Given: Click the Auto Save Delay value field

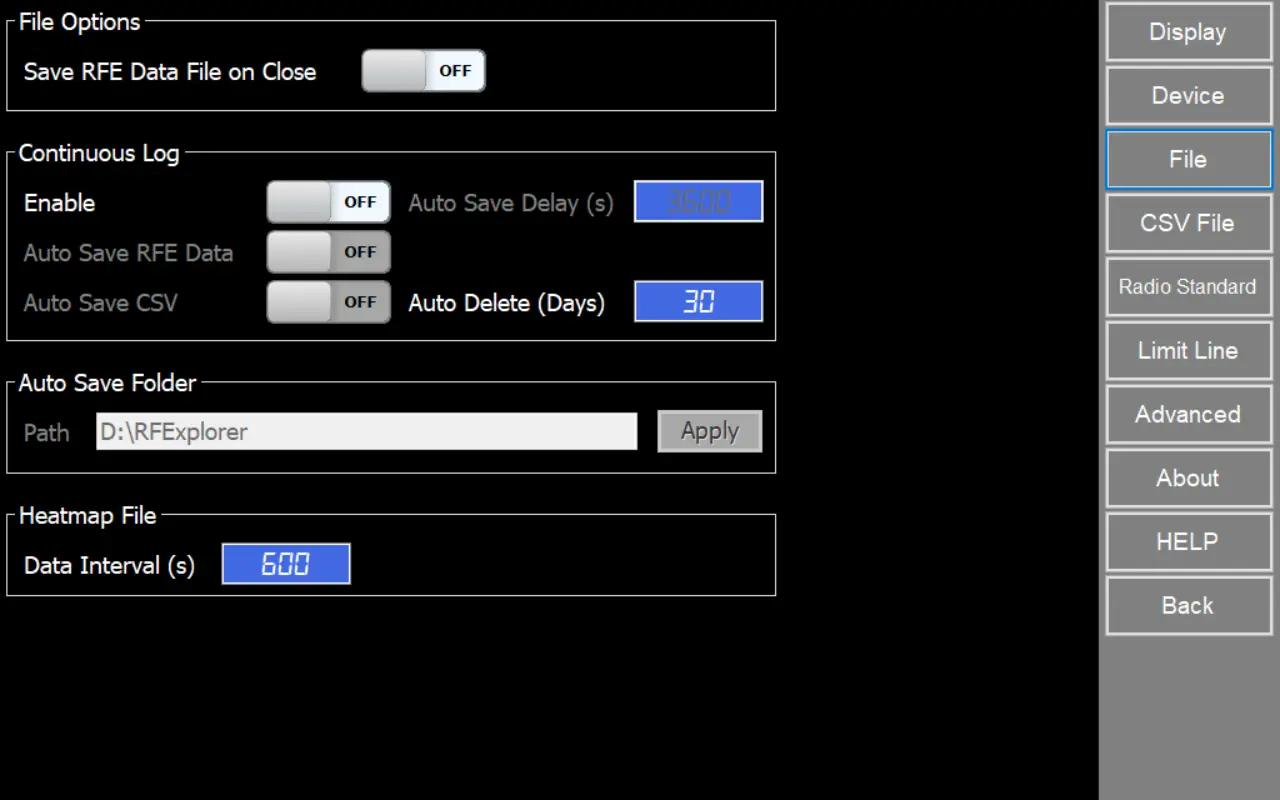Looking at the screenshot, I should (x=698, y=202).
